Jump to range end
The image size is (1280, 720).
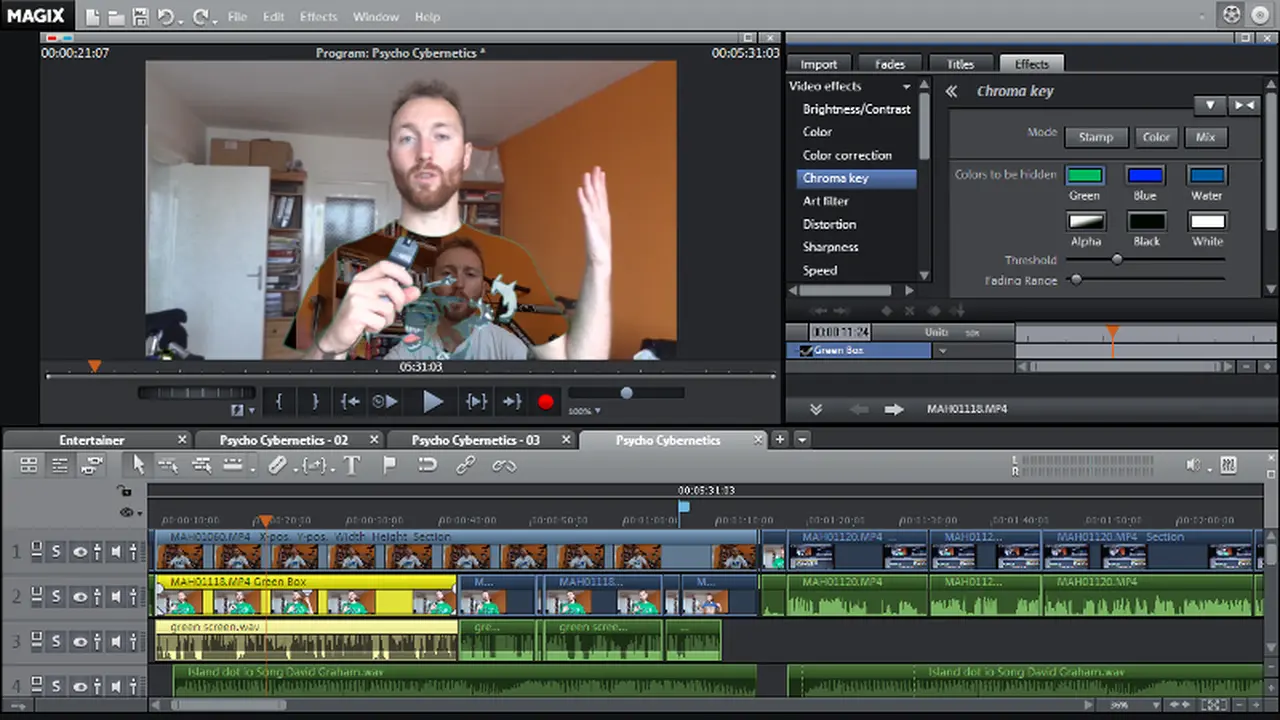pyautogui.click(x=512, y=401)
